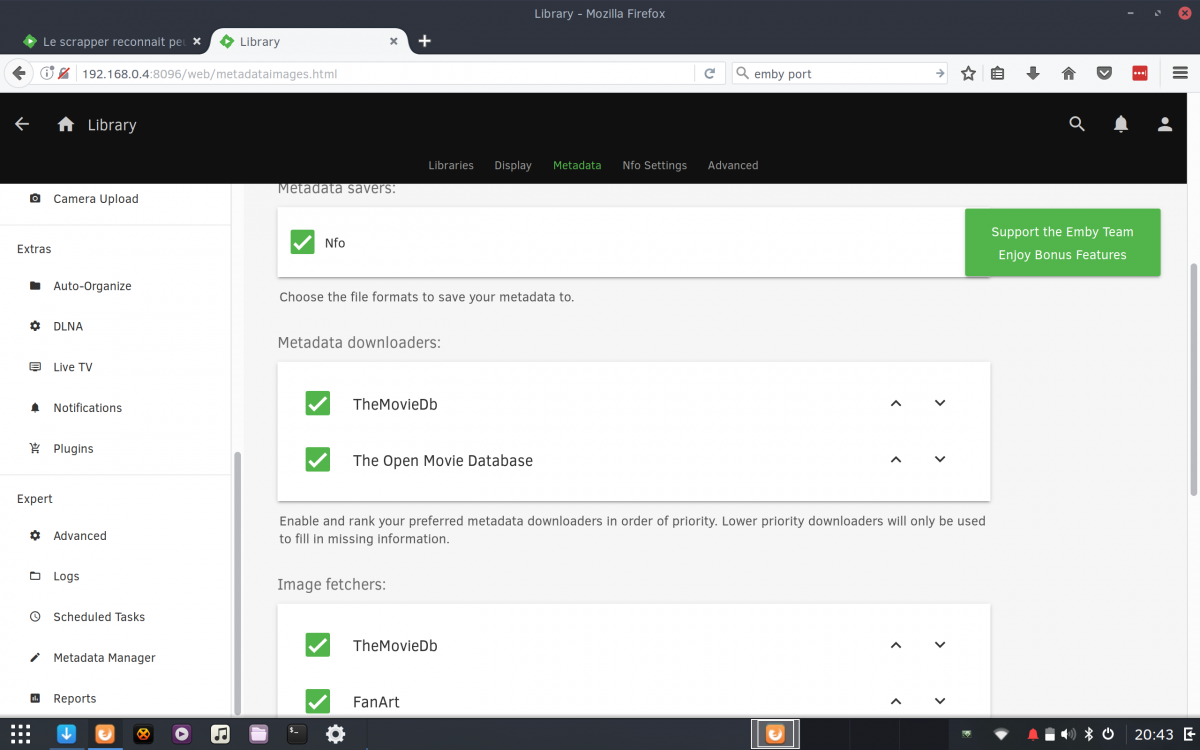Screen dimensions: 1200x750
Task: Click Firefox back navigation button
Action: [18, 73]
